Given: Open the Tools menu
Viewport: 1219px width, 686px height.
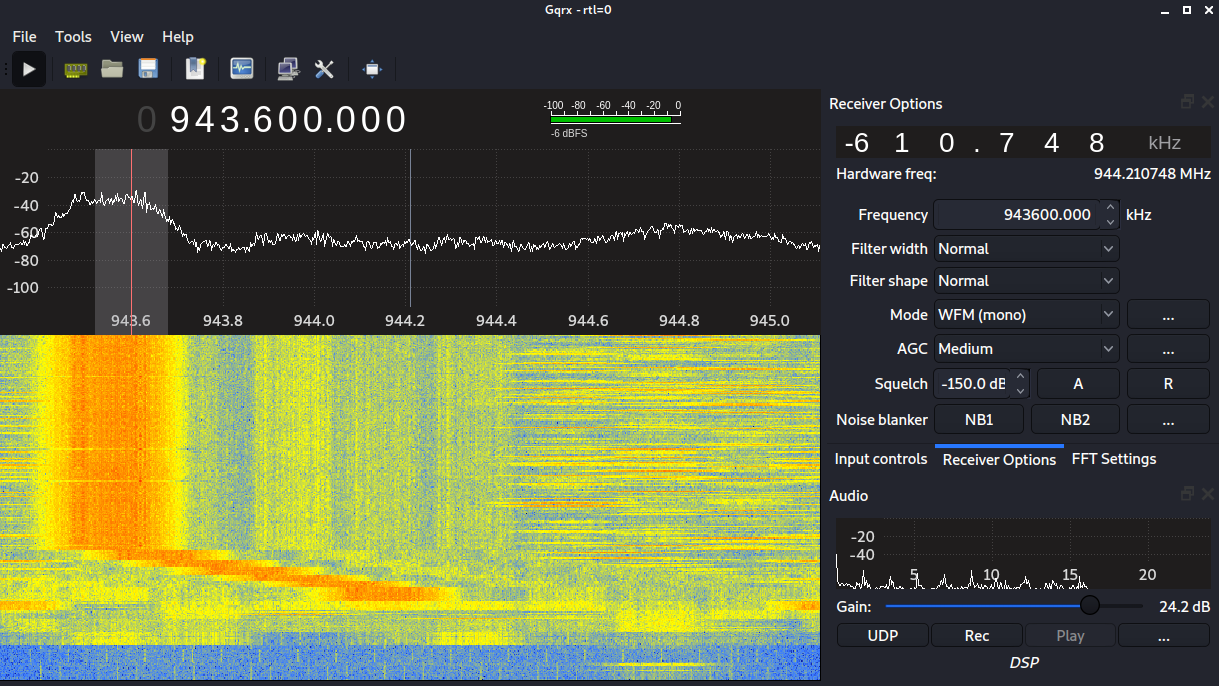Looking at the screenshot, I should 73,37.
